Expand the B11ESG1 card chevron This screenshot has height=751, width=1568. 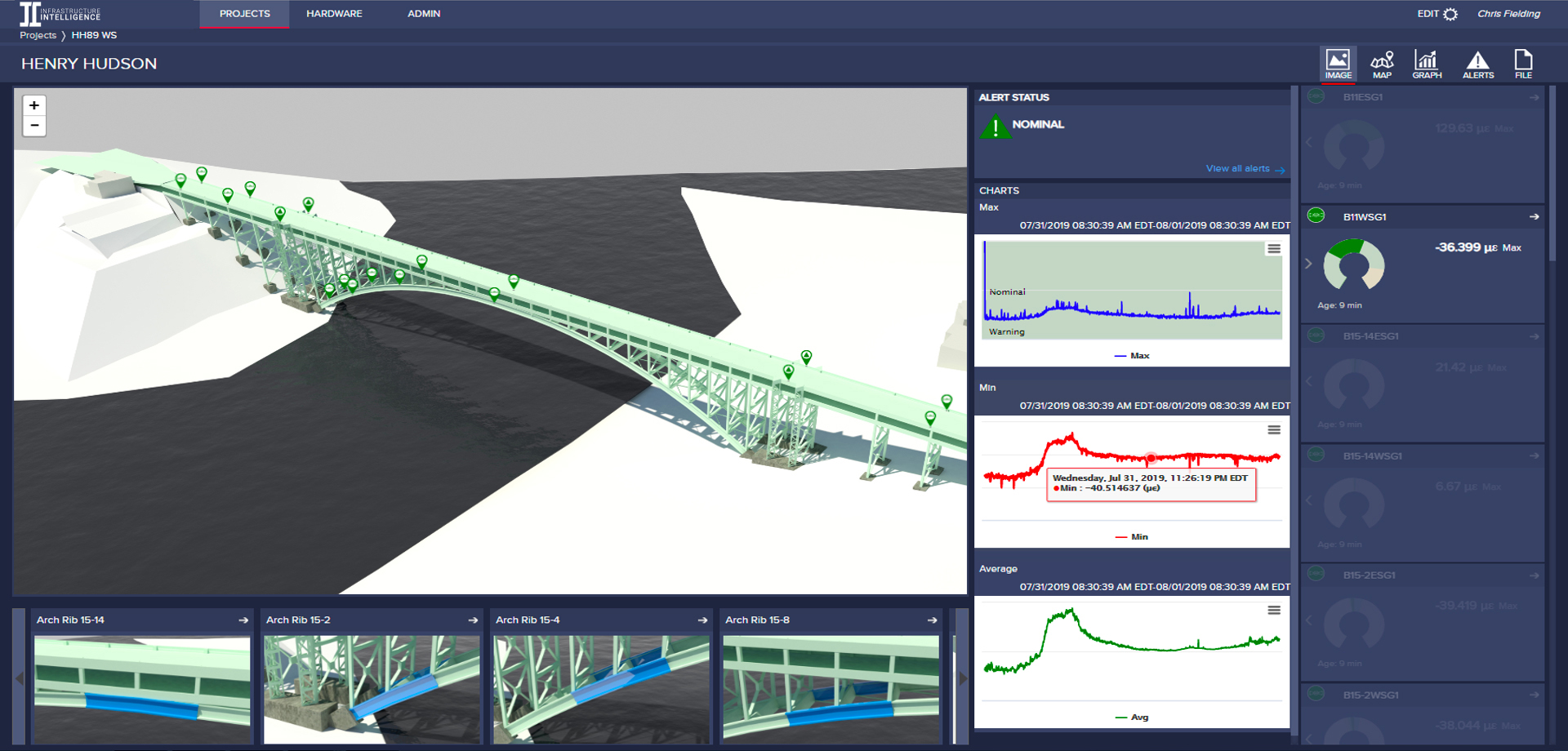click(1308, 143)
